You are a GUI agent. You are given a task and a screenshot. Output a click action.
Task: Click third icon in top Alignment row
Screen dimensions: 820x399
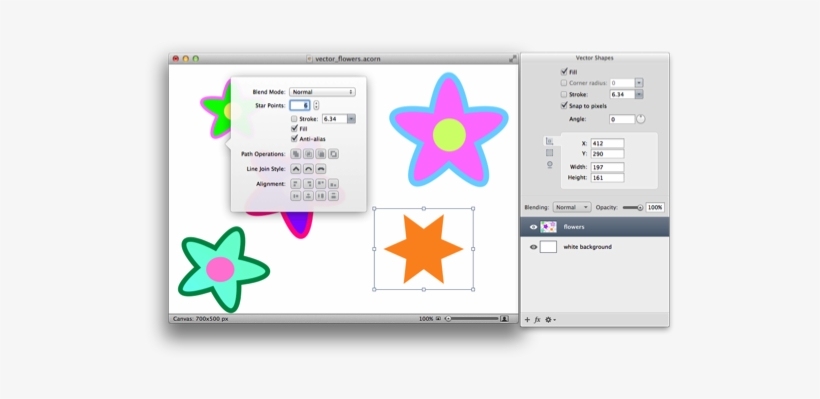click(321, 184)
